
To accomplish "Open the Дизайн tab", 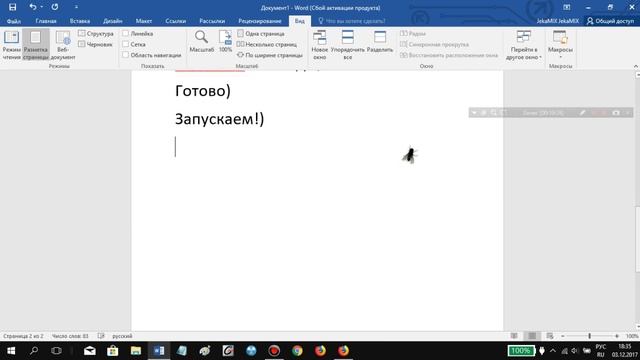I will [x=113, y=21].
